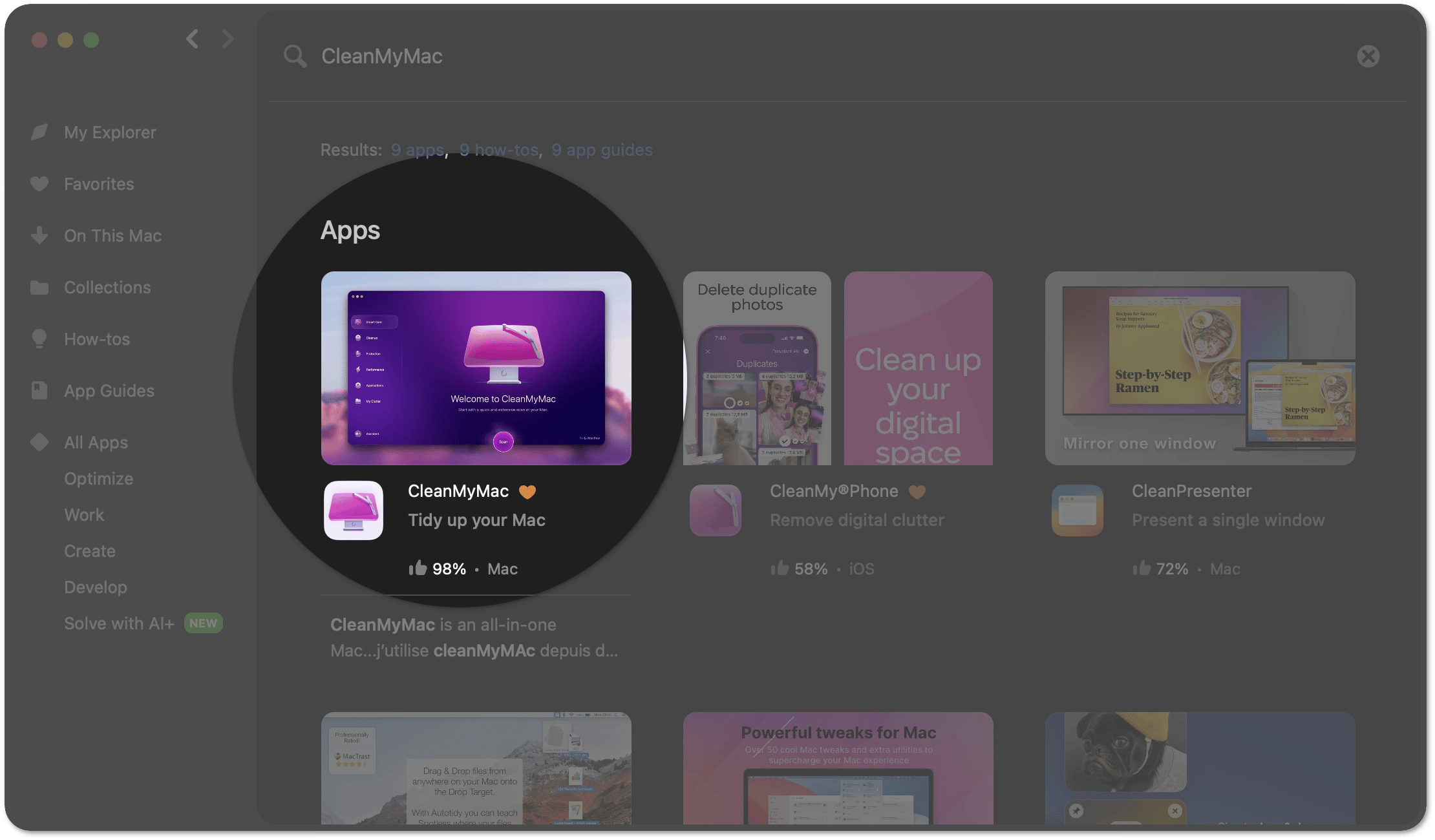1435x840 pixels.
Task: Toggle the favorite heart next to CleanMyMac
Action: tap(527, 492)
